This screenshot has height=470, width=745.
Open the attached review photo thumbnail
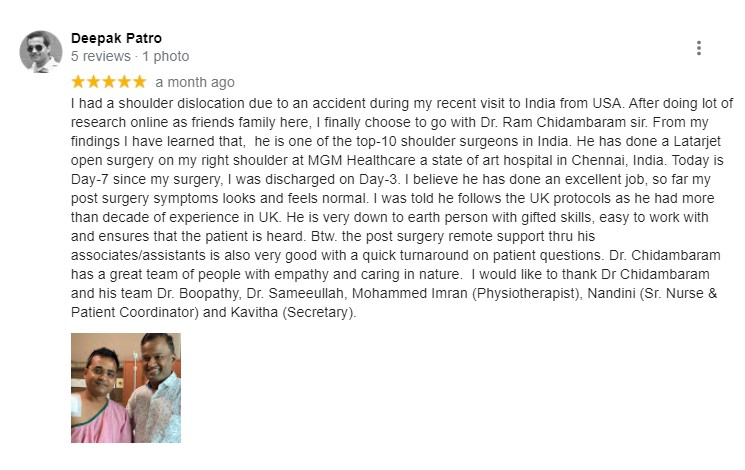coord(125,388)
